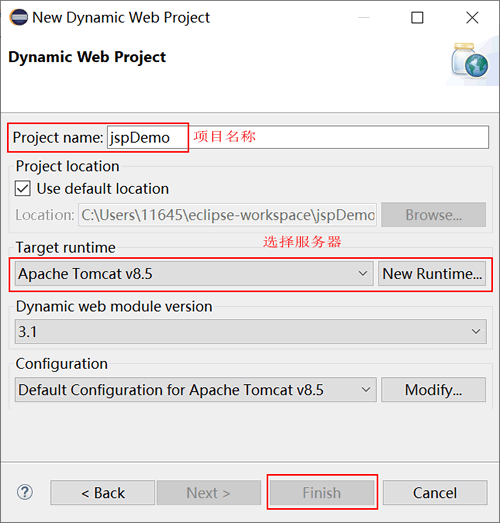Image resolution: width=500 pixels, height=523 pixels.
Task: Uncheck Use default location checkbox
Action: (x=23, y=188)
